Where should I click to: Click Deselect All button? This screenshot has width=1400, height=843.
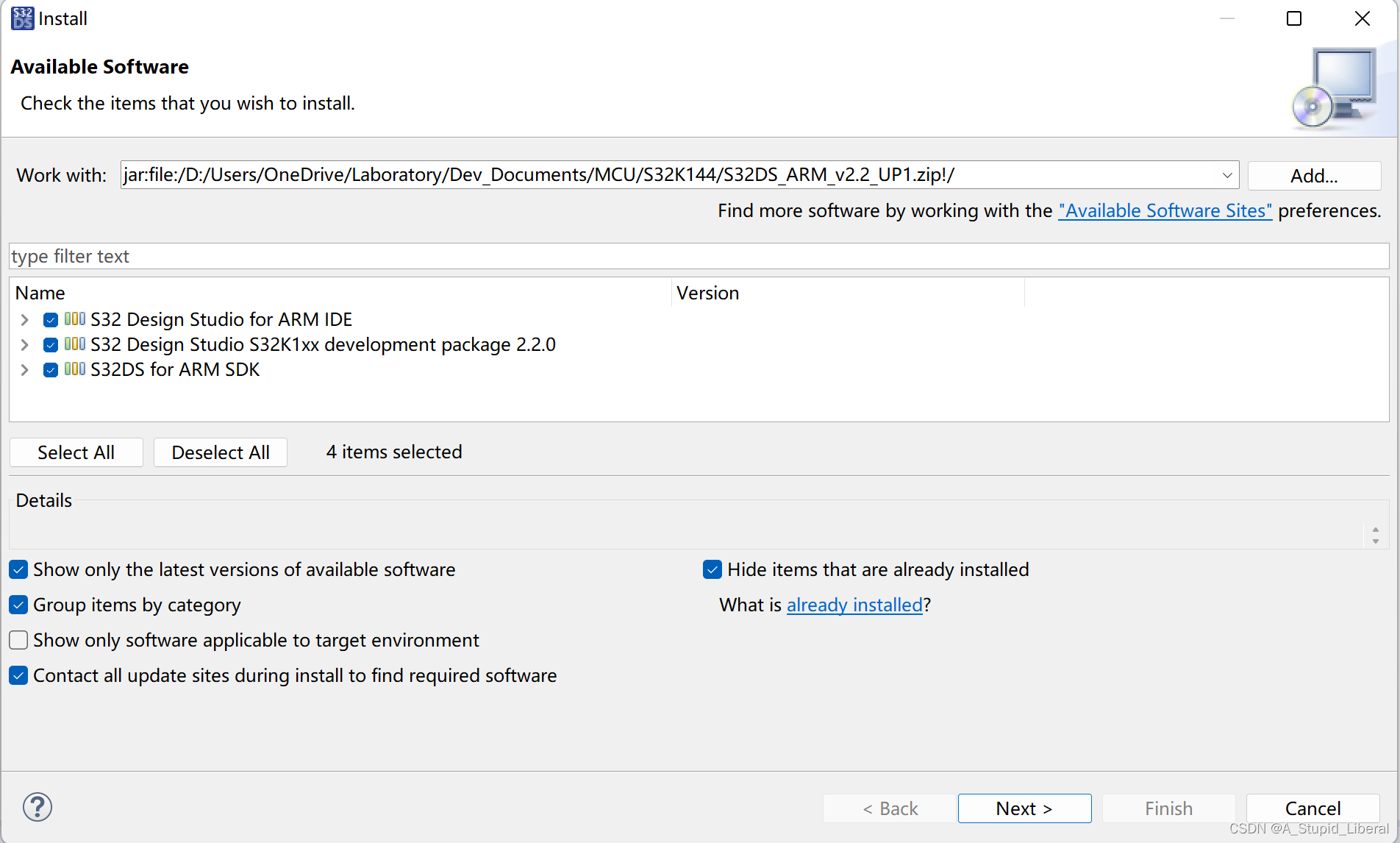point(221,452)
